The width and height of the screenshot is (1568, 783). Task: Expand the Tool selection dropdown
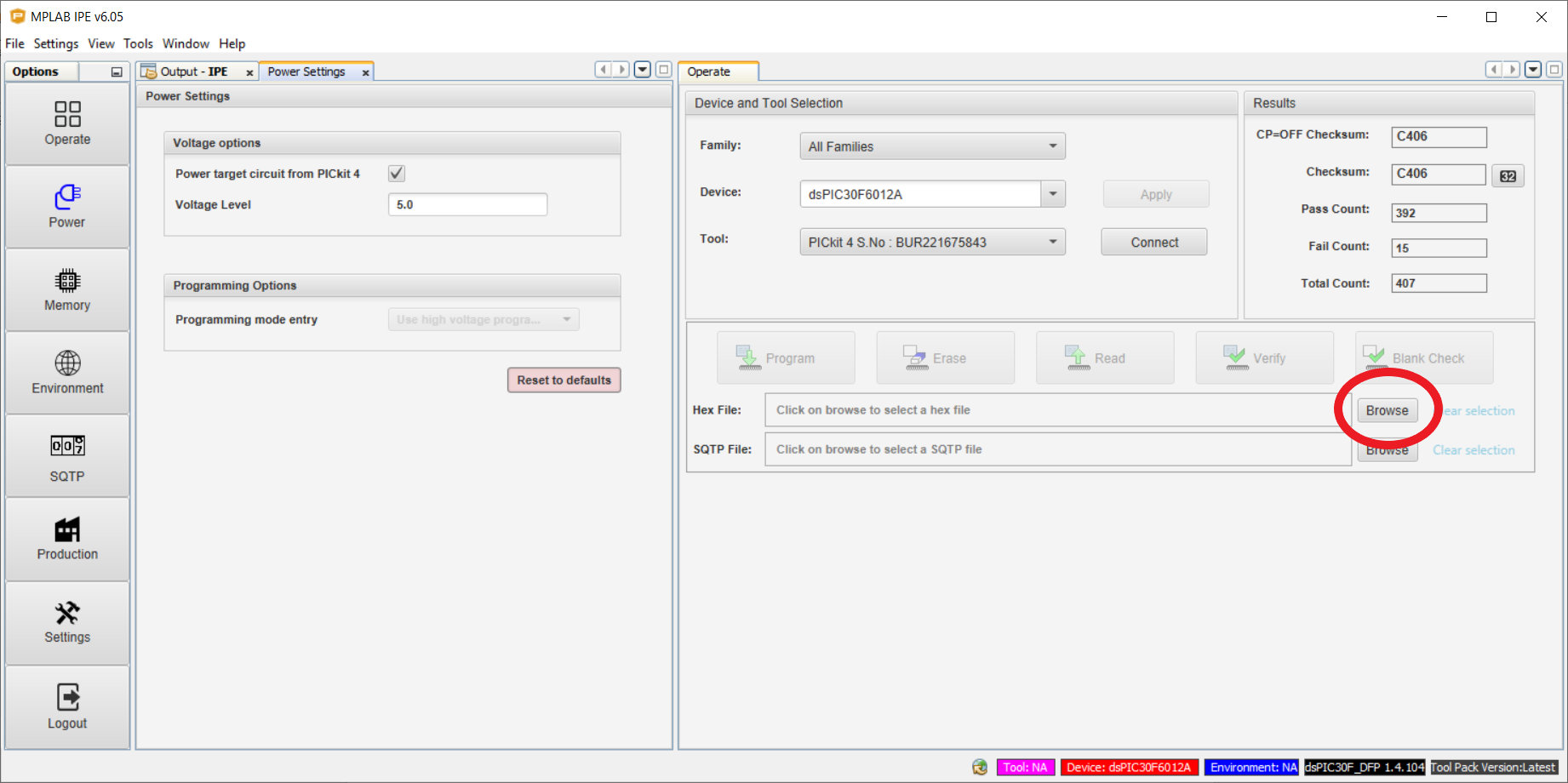[1052, 243]
